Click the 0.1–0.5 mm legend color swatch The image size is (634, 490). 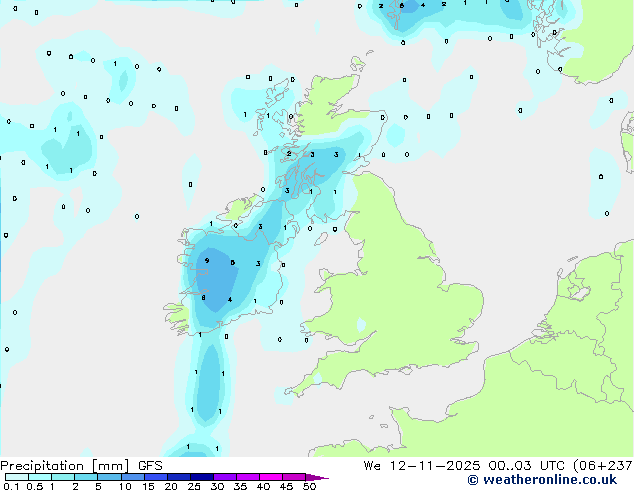[x=17, y=477]
